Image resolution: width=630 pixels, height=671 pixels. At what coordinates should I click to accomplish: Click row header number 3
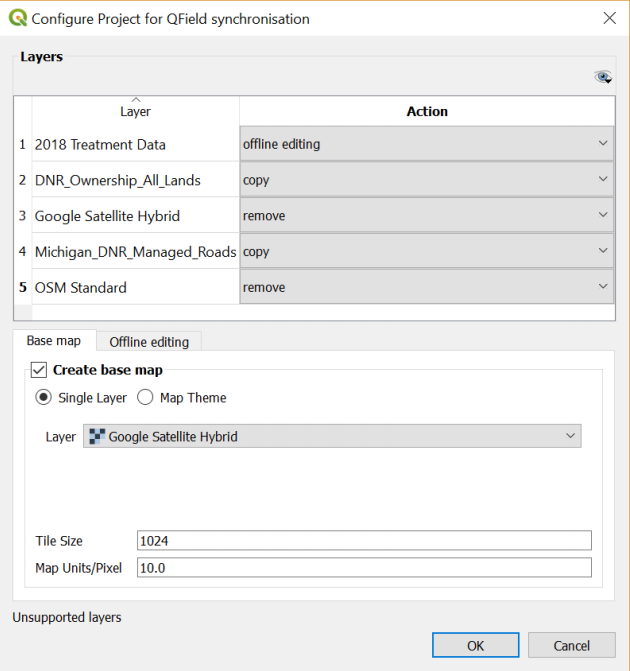23,216
